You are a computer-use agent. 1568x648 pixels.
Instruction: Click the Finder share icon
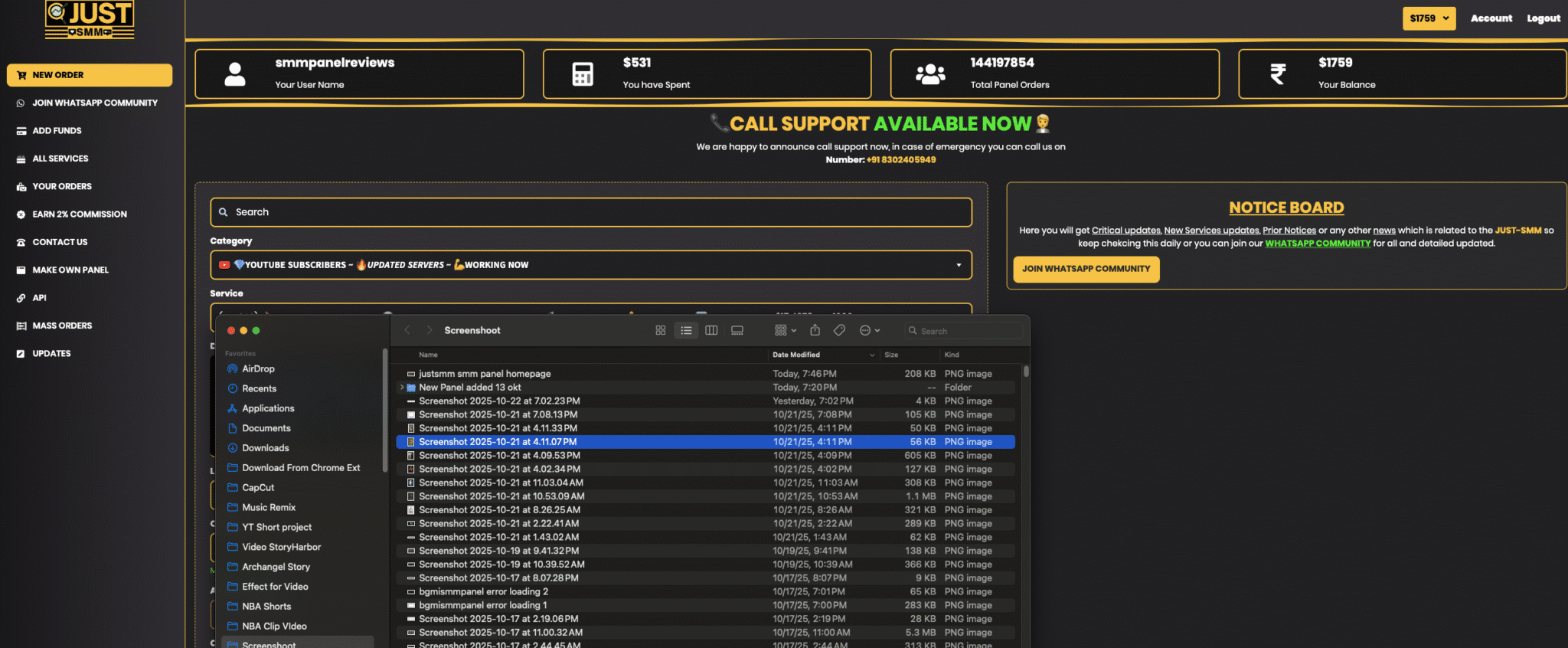[815, 330]
